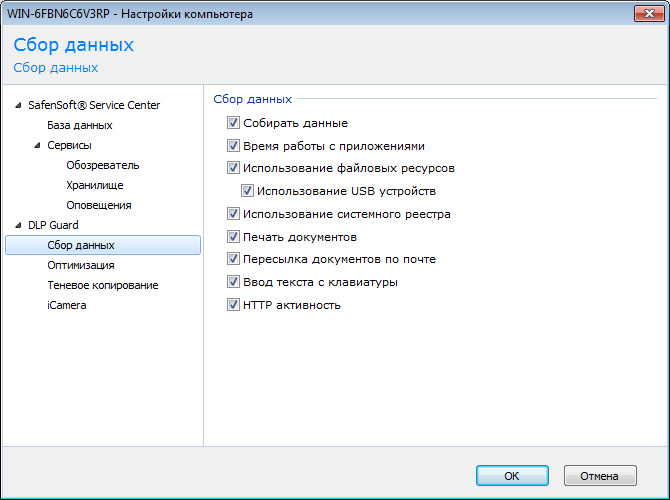Select Обозреватель in the tree
The height and width of the screenshot is (500, 670).
[x=102, y=165]
